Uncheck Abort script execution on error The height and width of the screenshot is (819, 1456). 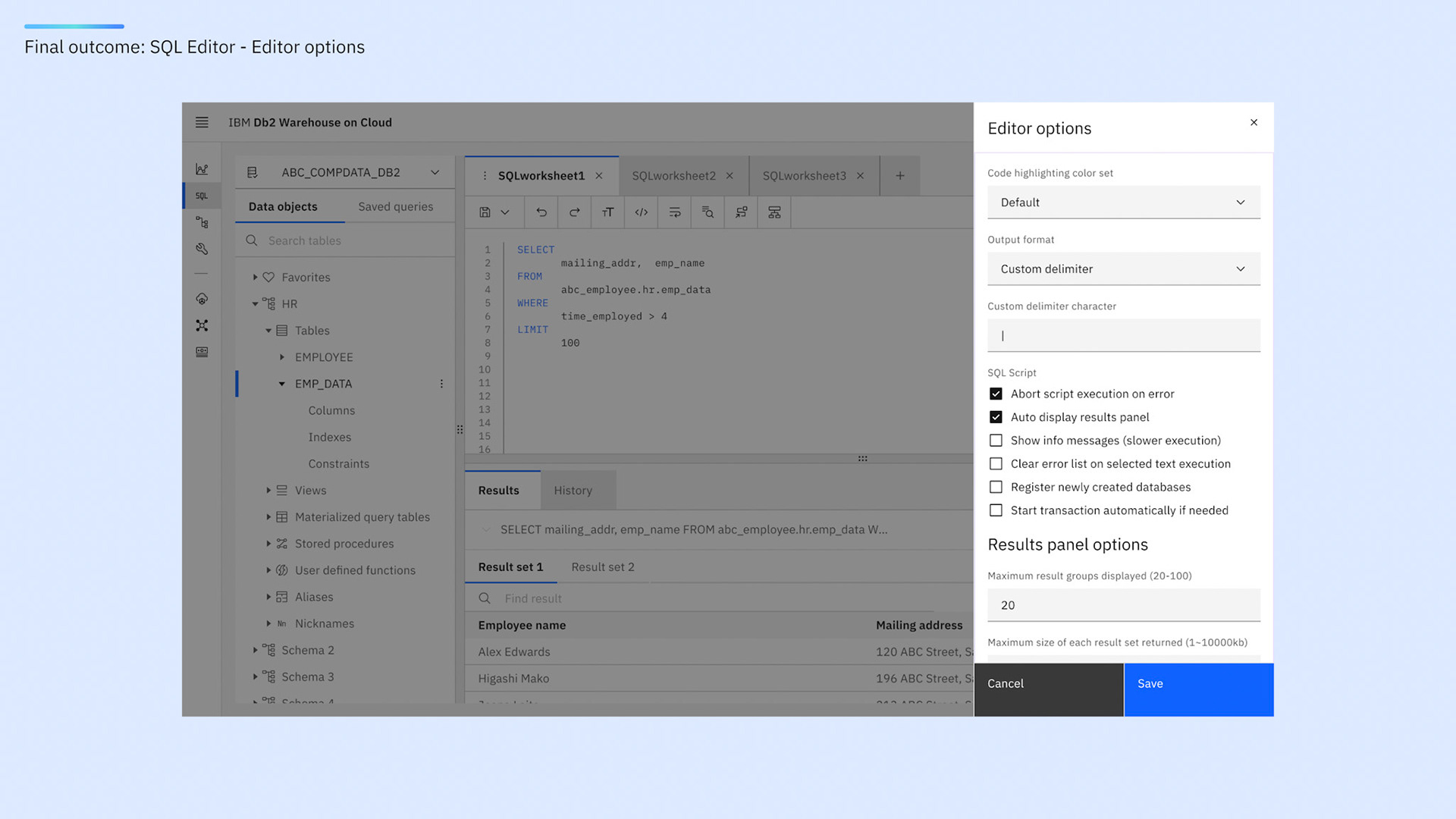pos(996,394)
